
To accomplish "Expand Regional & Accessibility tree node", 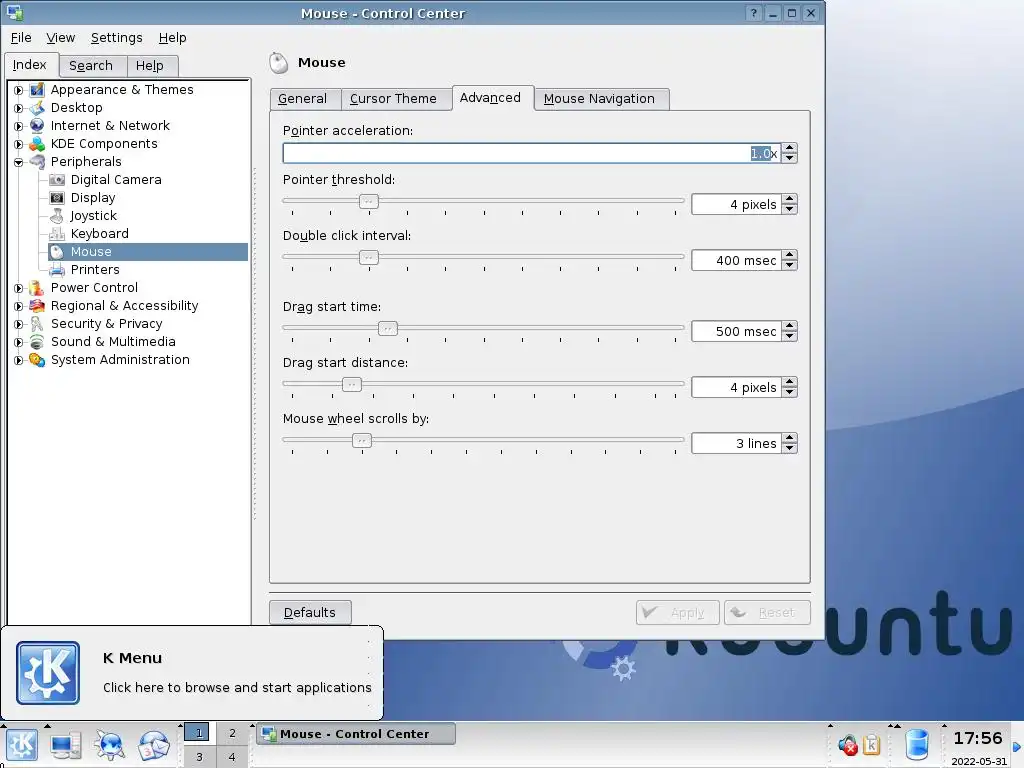I will click(x=18, y=306).
